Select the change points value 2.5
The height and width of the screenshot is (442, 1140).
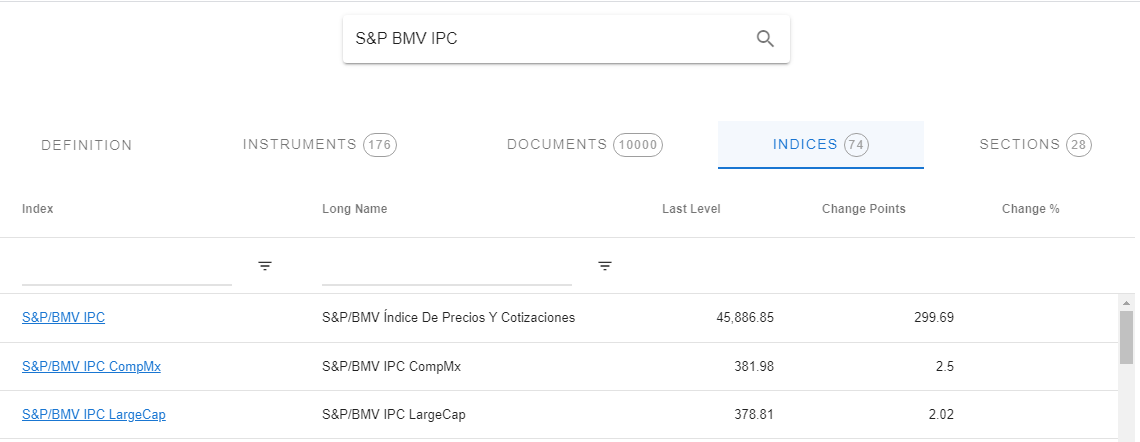coord(944,366)
